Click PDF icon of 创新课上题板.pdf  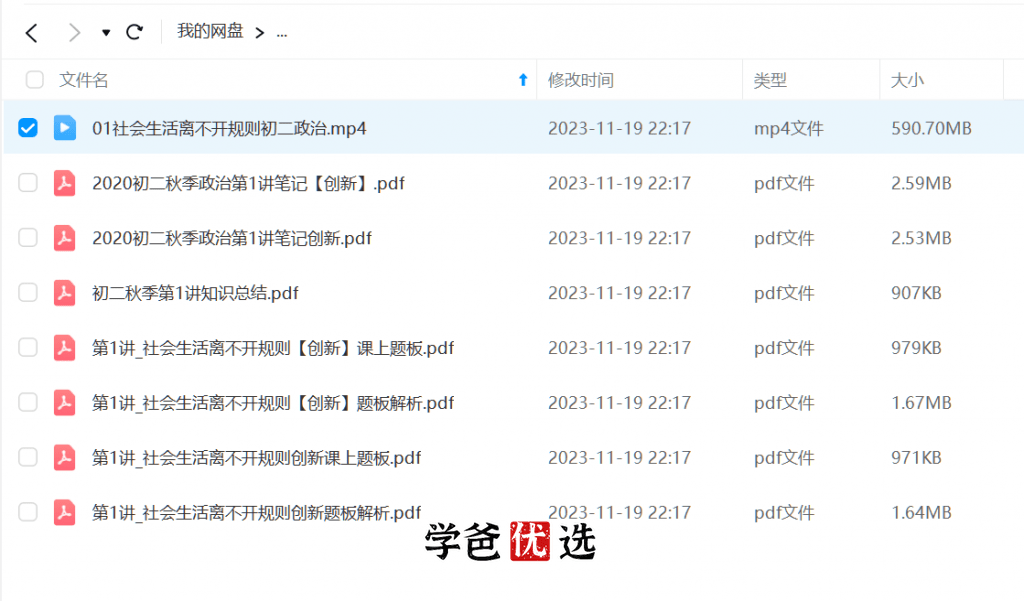[64, 457]
